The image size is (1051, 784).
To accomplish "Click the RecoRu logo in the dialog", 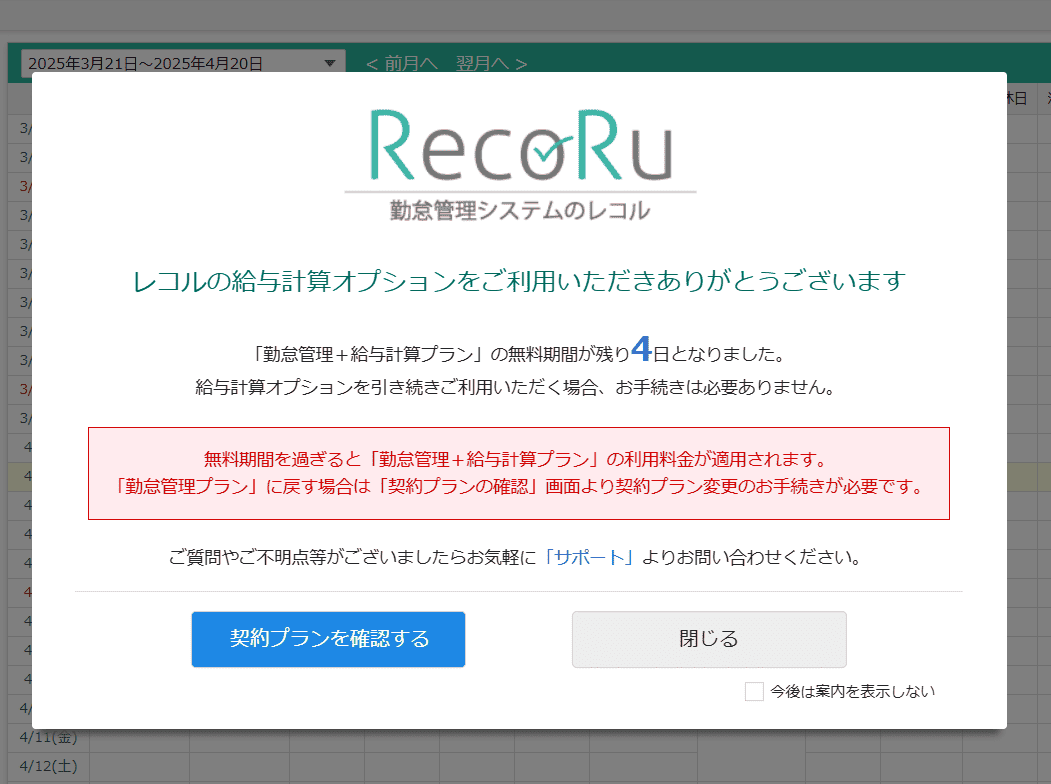I will pyautogui.click(x=521, y=164).
